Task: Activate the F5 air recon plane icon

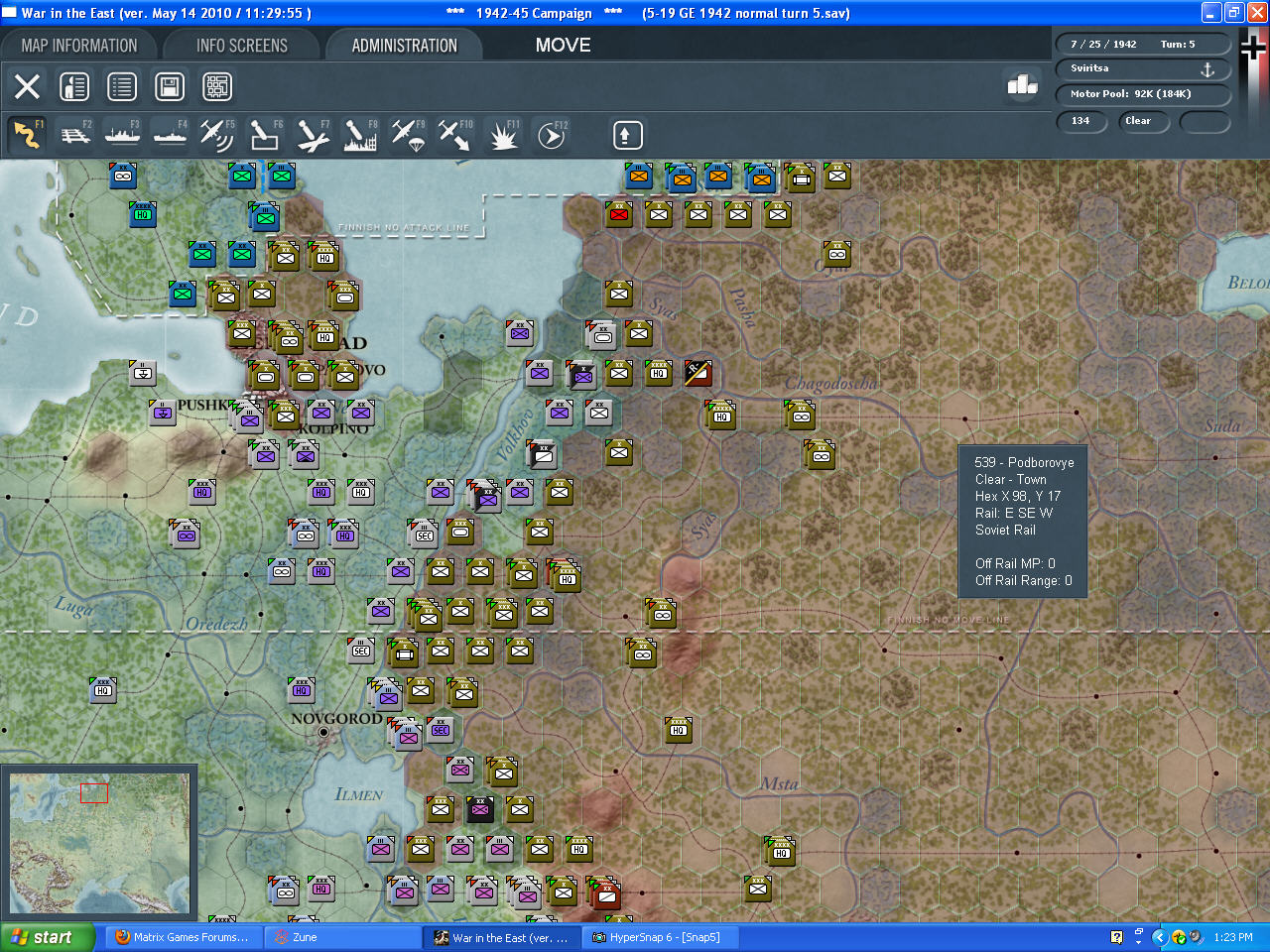Action: pyautogui.click(x=217, y=135)
